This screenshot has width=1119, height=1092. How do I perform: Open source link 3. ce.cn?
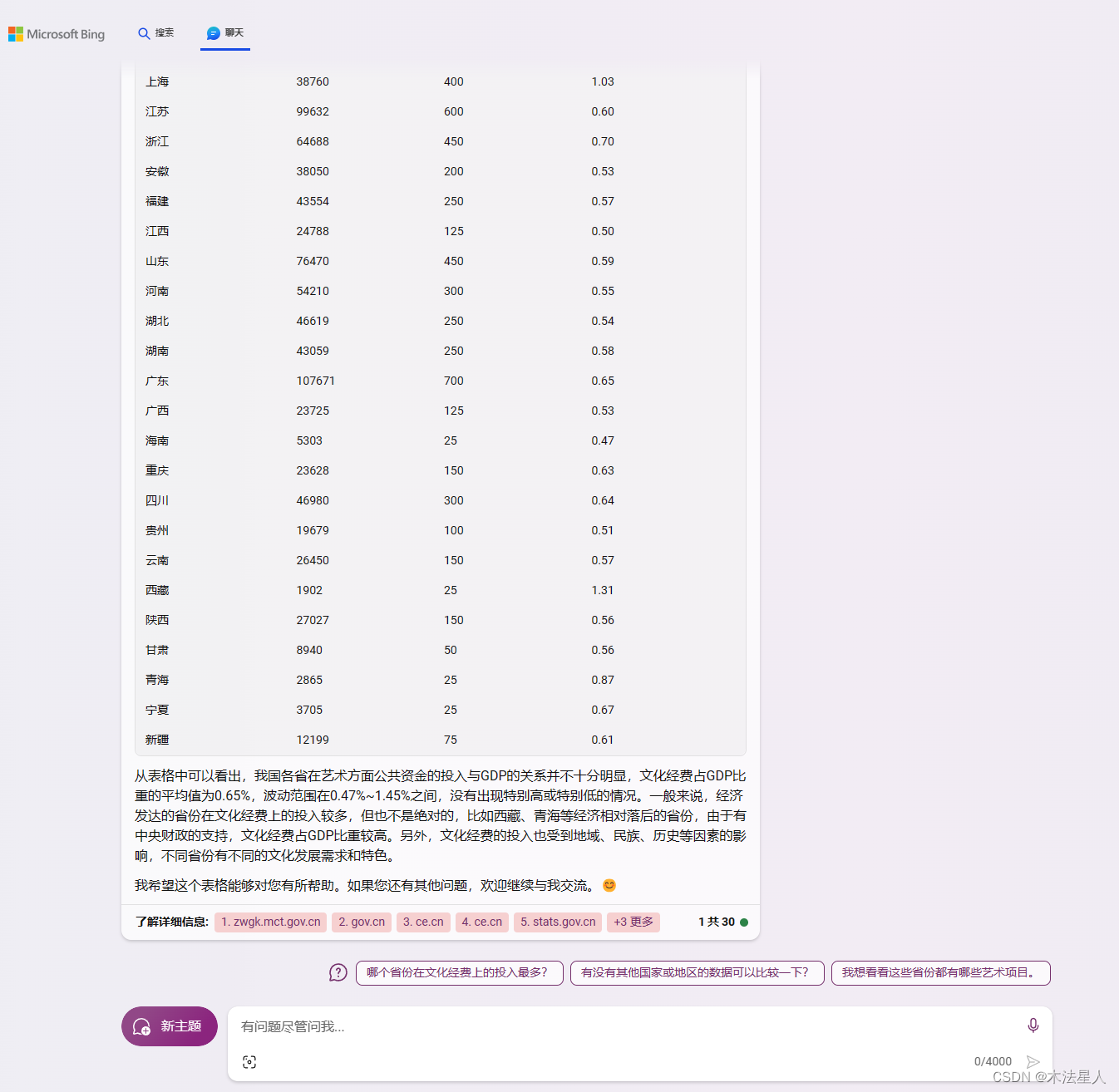pyautogui.click(x=423, y=922)
